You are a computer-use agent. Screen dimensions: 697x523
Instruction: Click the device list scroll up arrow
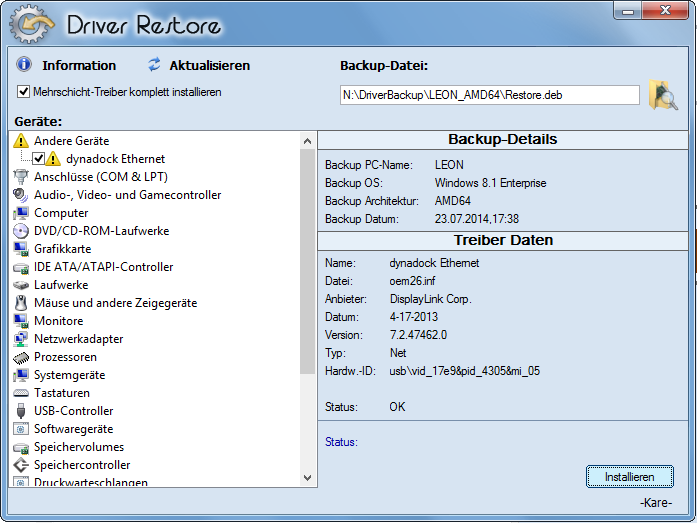[x=308, y=141]
